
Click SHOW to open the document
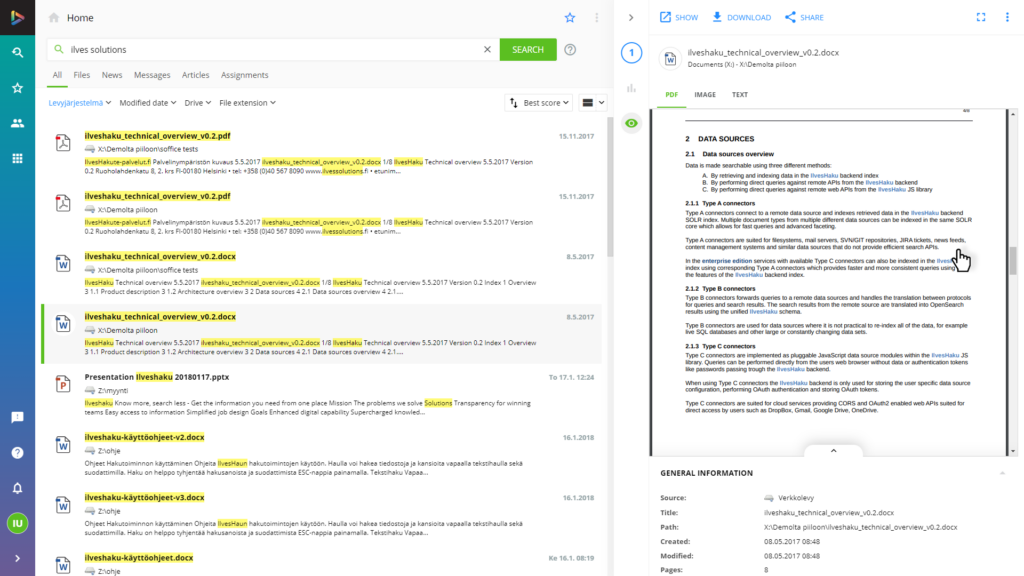[679, 18]
